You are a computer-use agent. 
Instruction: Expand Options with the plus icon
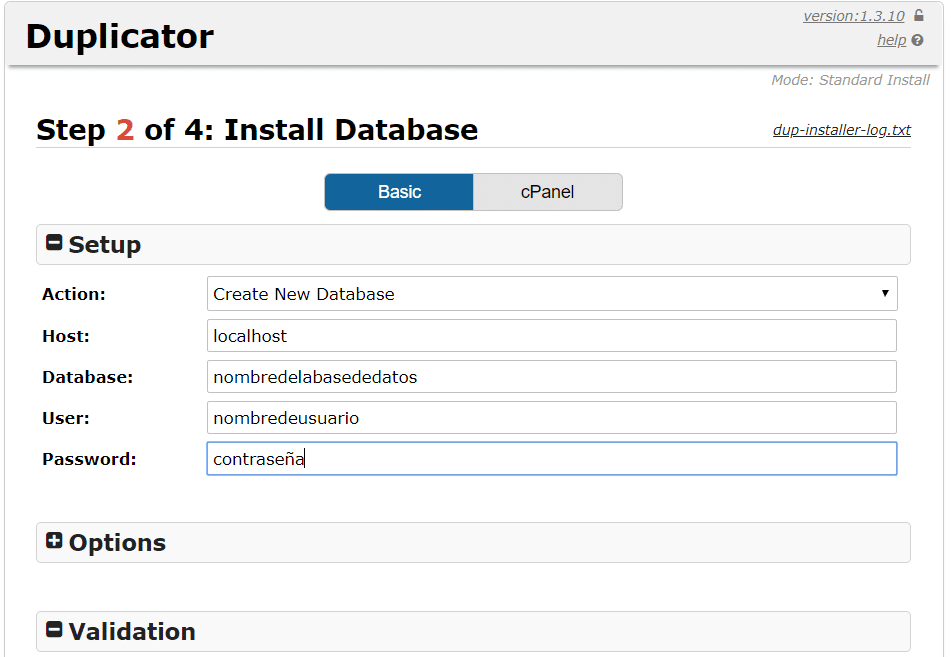(54, 541)
